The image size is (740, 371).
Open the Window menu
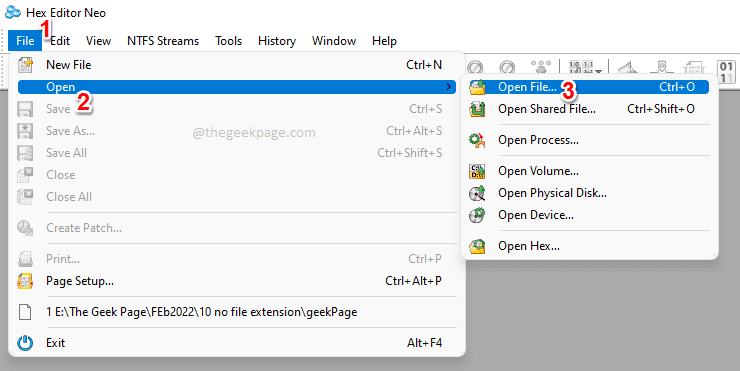click(334, 41)
